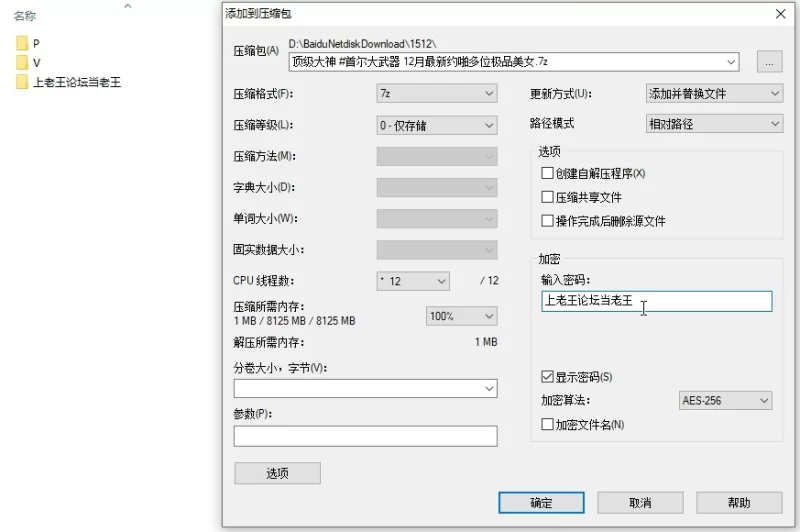Click the 输入密码 password field
Image resolution: width=800 pixels, height=532 pixels.
point(657,301)
